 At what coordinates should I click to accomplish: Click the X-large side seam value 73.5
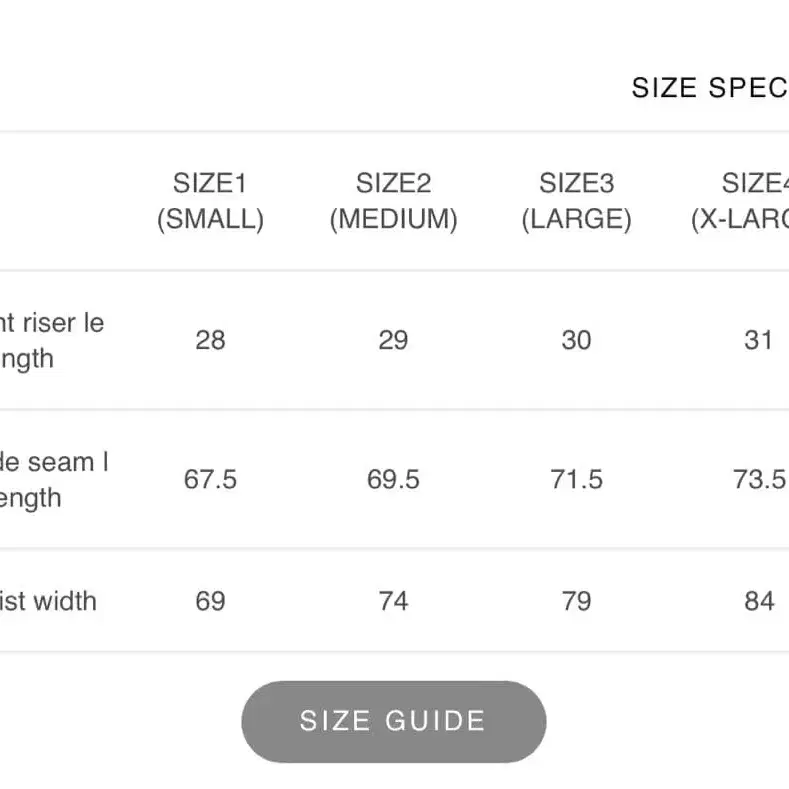click(759, 480)
